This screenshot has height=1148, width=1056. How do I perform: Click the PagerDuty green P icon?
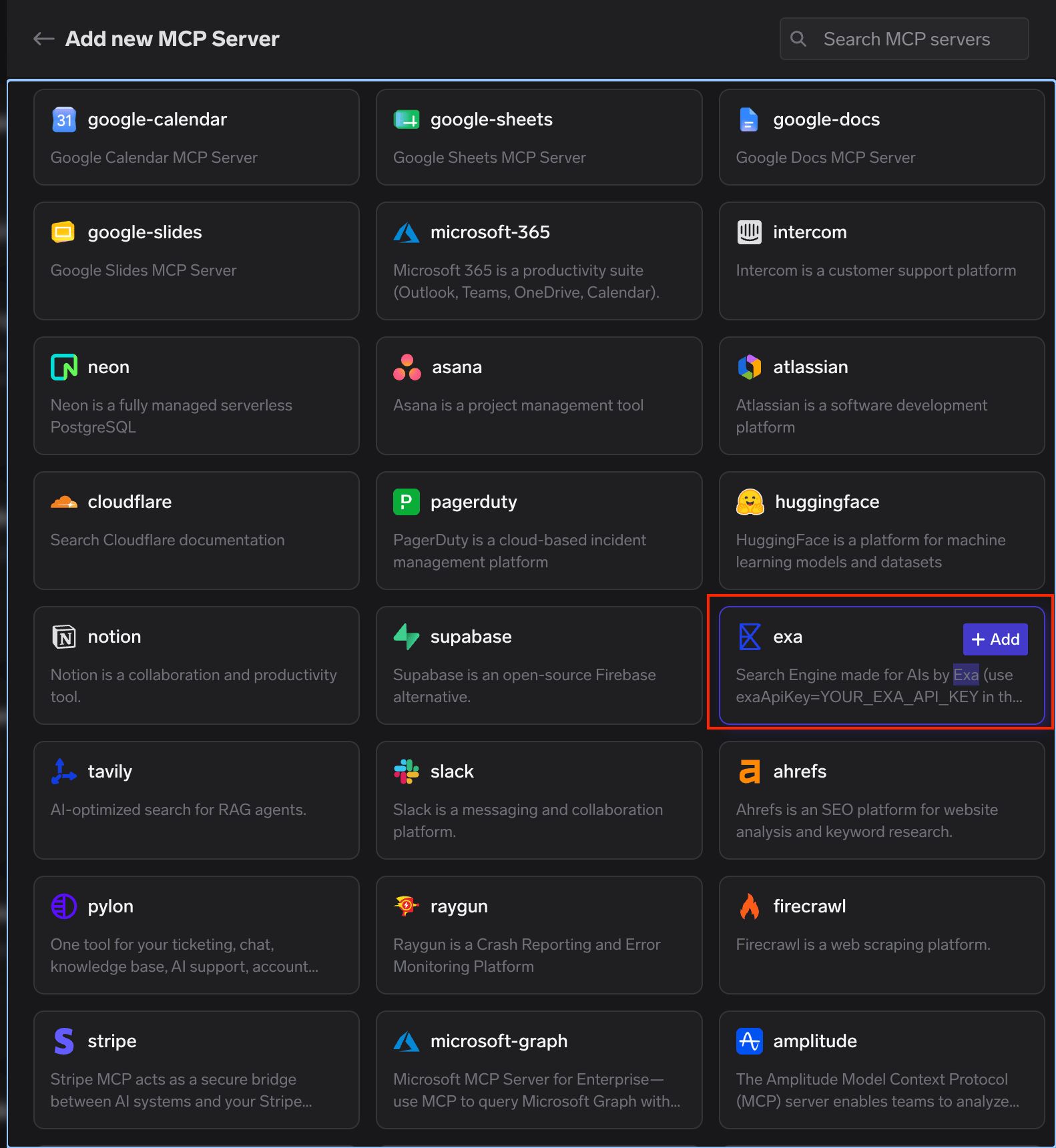(407, 502)
